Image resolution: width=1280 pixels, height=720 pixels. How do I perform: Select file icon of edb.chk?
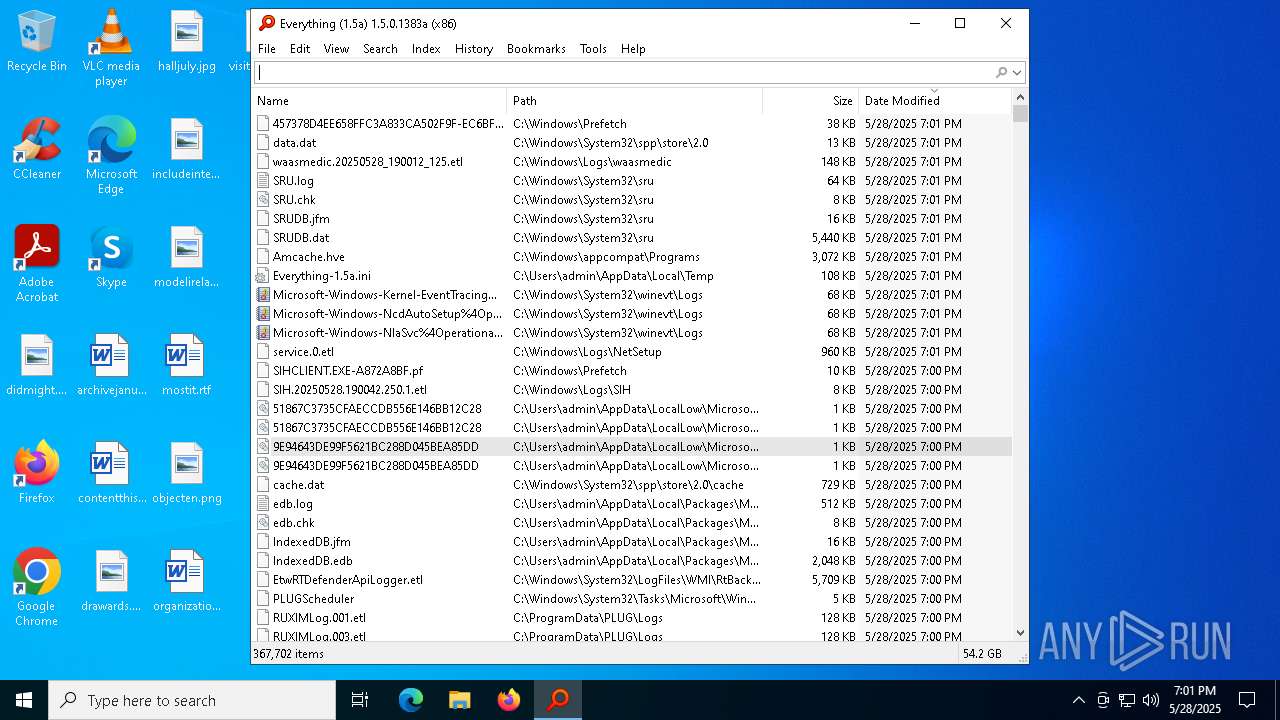click(263, 522)
